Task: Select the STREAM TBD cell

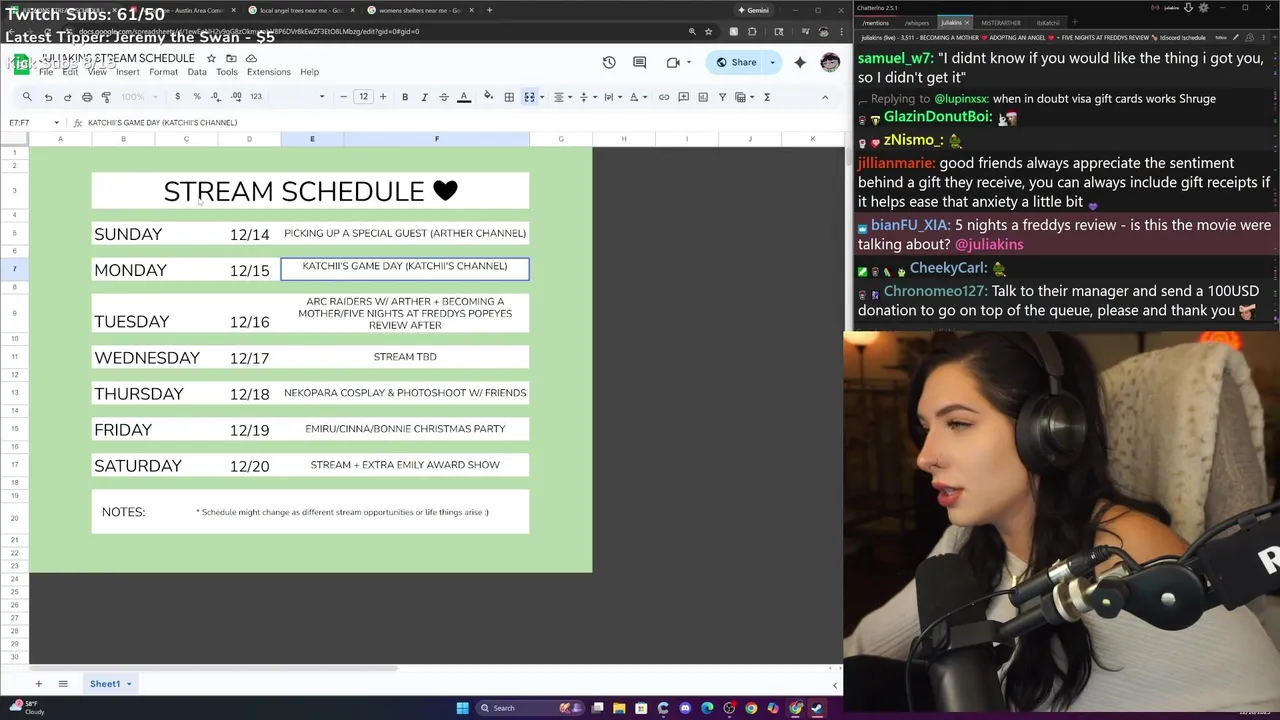Action: 405,357
